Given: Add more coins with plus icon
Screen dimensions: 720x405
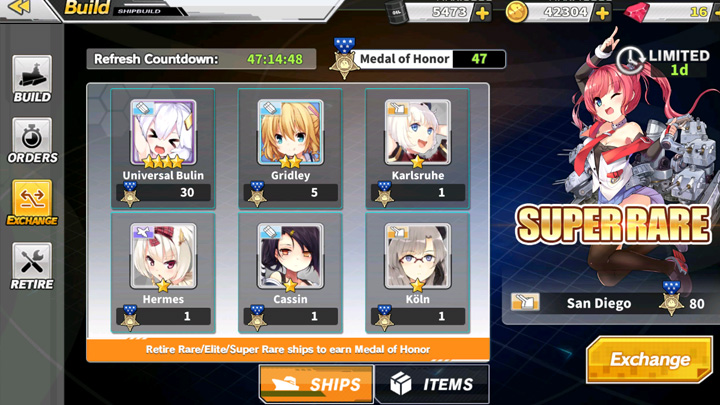Looking at the screenshot, I should pos(602,13).
